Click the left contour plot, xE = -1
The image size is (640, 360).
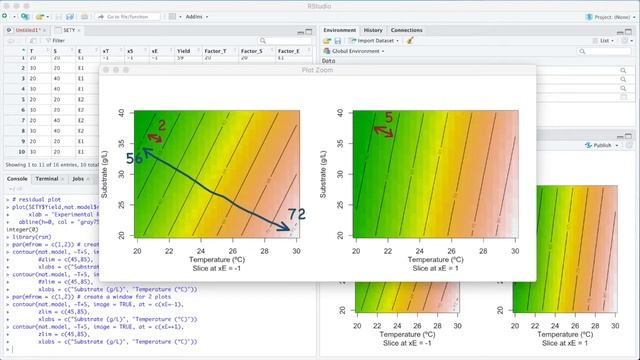(217, 174)
